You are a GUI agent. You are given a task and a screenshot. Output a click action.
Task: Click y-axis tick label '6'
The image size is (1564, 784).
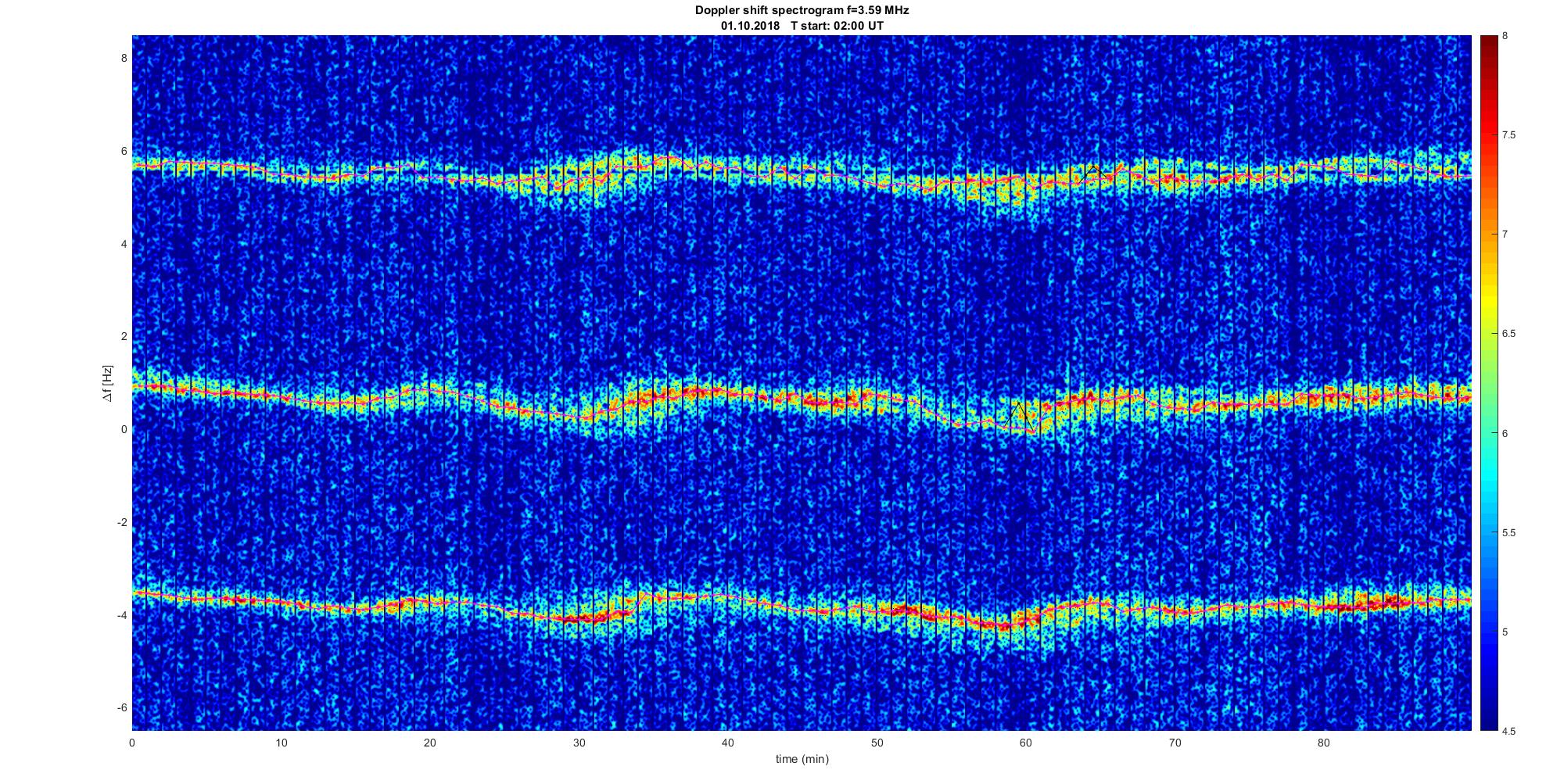pos(124,151)
